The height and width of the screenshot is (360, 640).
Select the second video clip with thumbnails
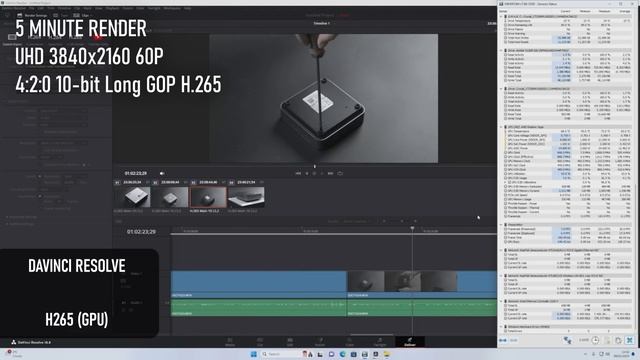pyautogui.click(x=422, y=284)
